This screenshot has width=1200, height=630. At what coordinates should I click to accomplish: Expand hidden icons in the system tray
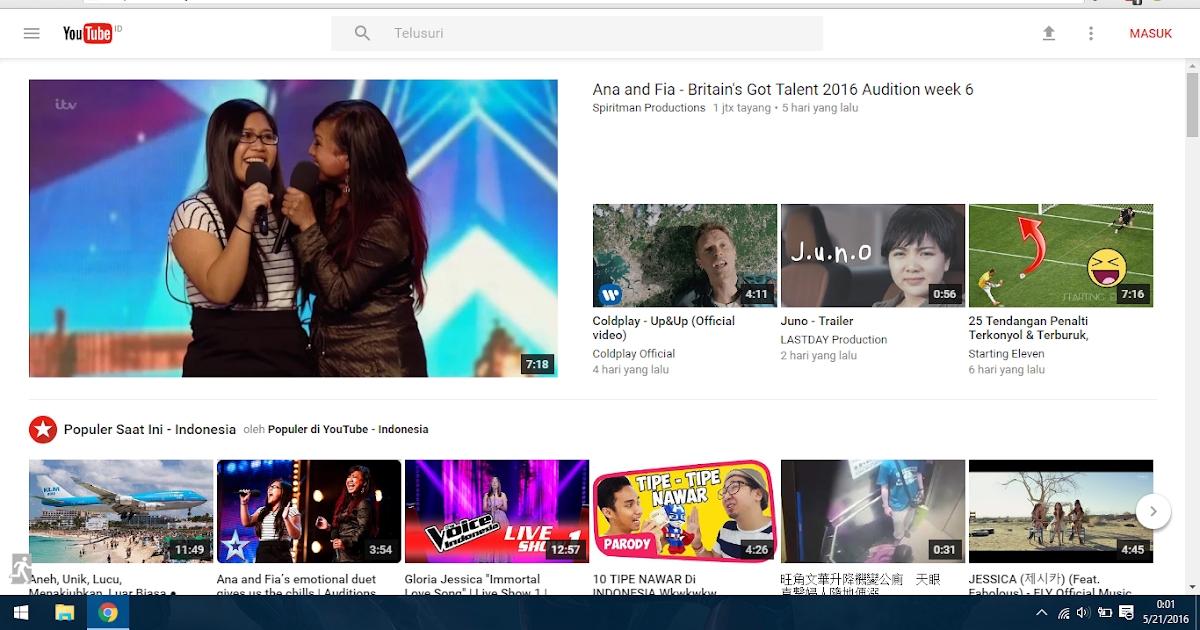[x=1041, y=613]
